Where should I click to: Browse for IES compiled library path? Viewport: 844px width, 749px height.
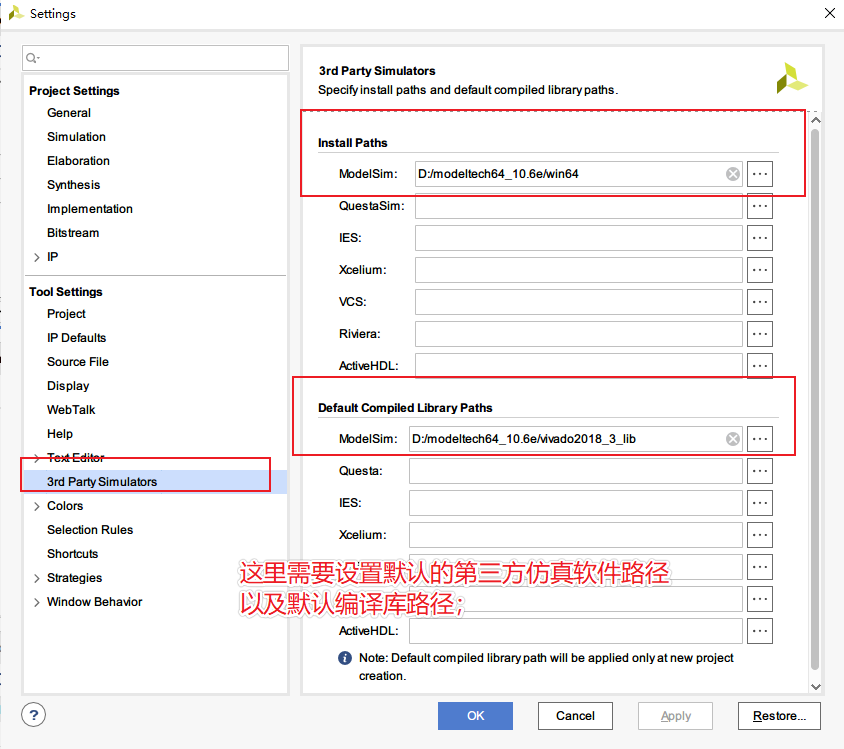(x=759, y=503)
